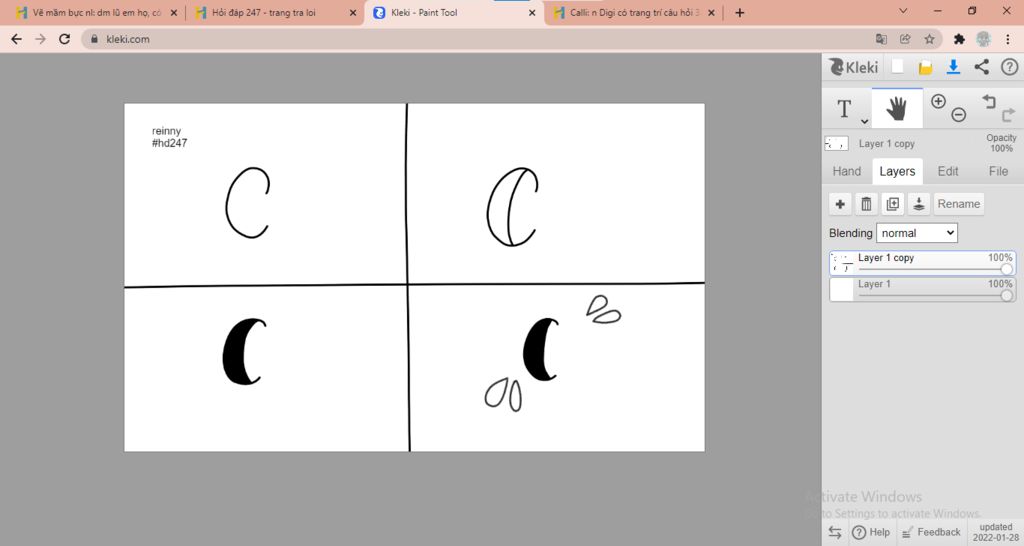Flip the panel side with swap arrows icon
Image resolution: width=1024 pixels, height=546 pixels.
pos(835,532)
